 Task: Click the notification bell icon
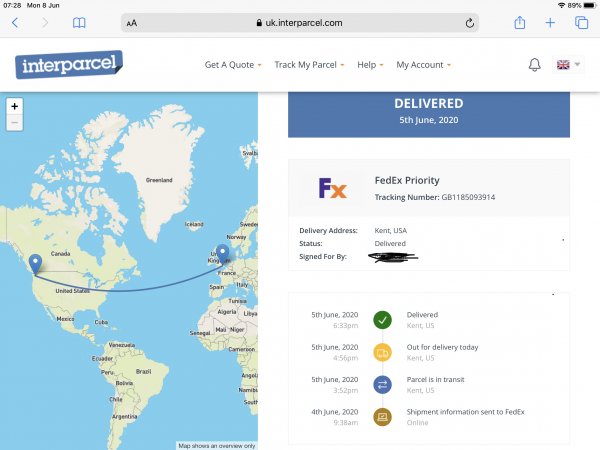click(x=535, y=65)
